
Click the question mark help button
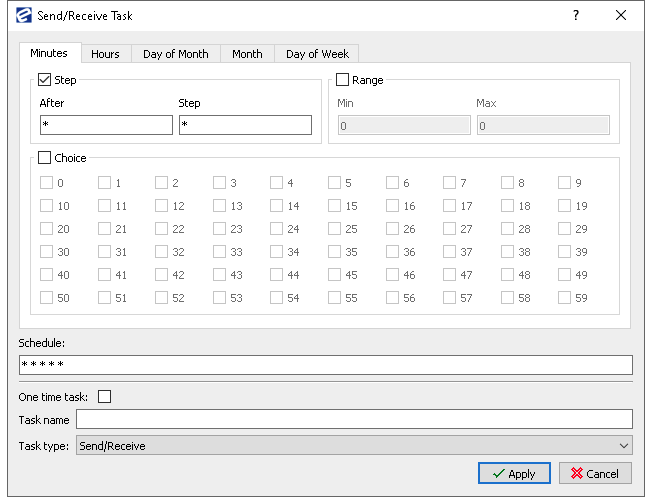(576, 15)
